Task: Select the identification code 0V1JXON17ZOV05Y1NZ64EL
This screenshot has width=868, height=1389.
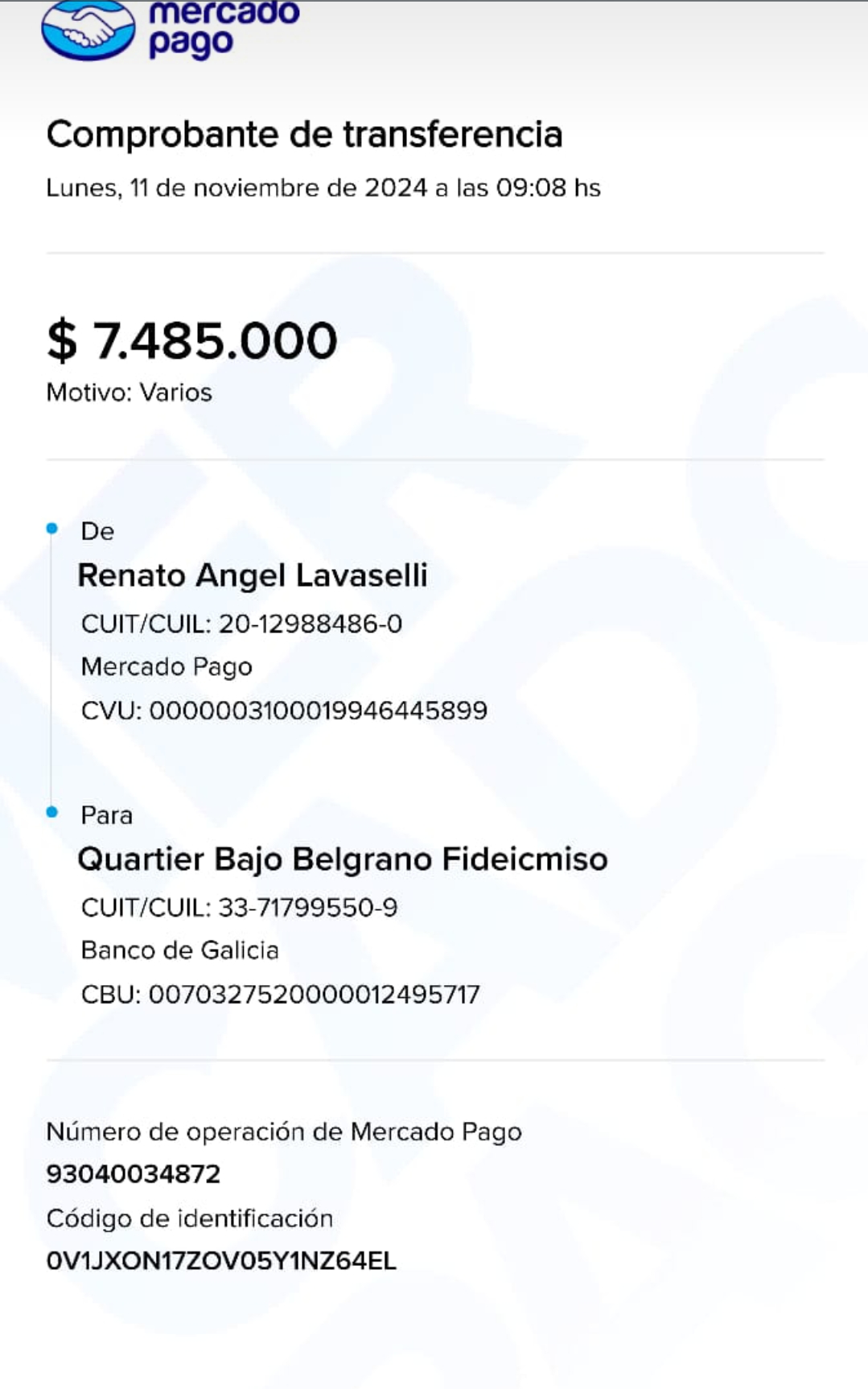Action: click(221, 1261)
